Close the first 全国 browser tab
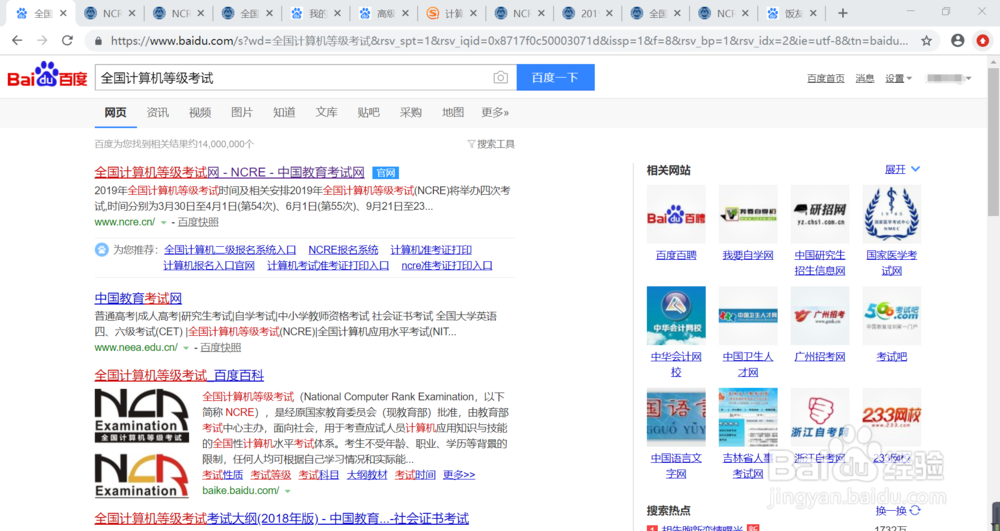The height and width of the screenshot is (531, 1000). click(63, 13)
